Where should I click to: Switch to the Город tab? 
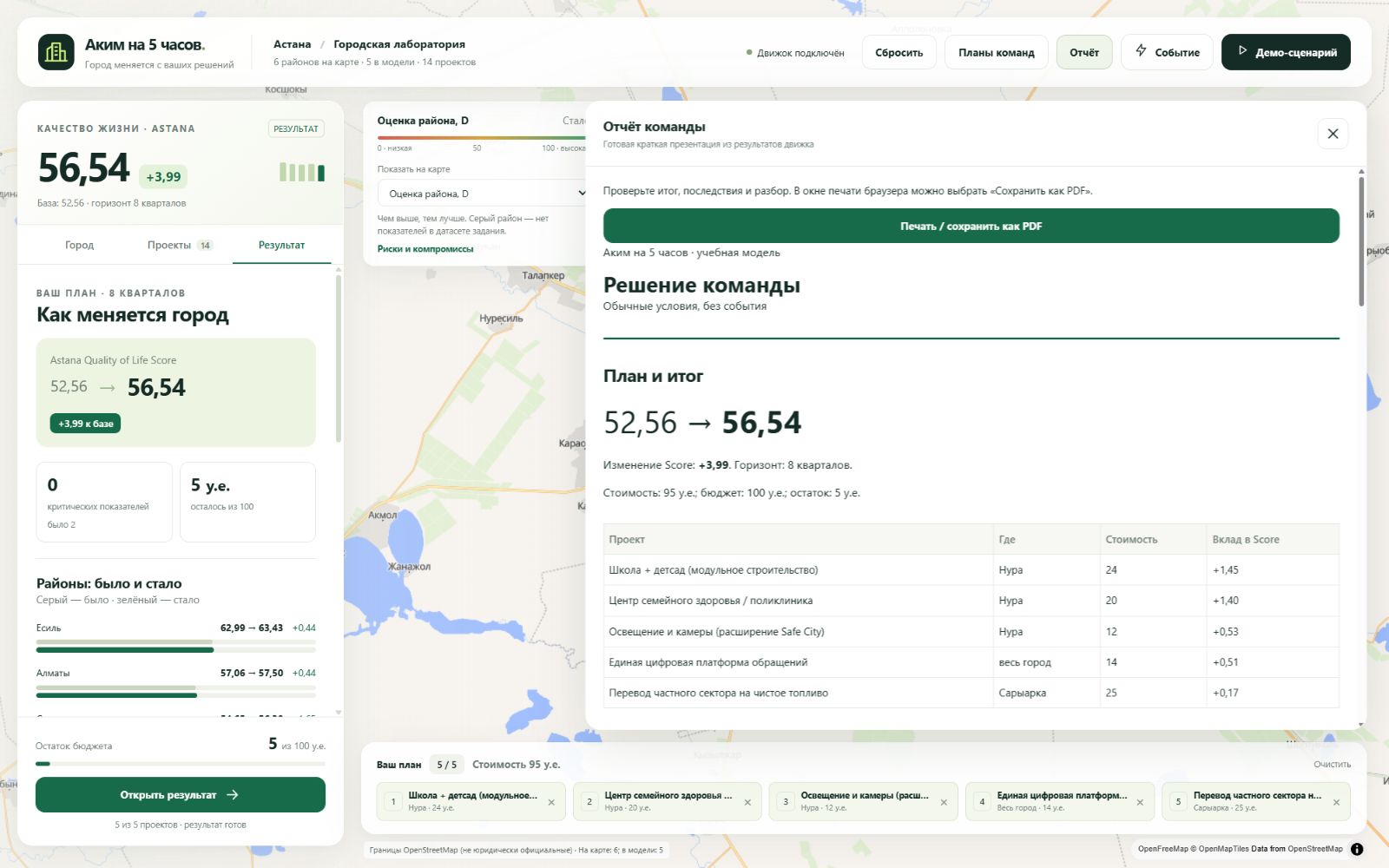point(79,245)
